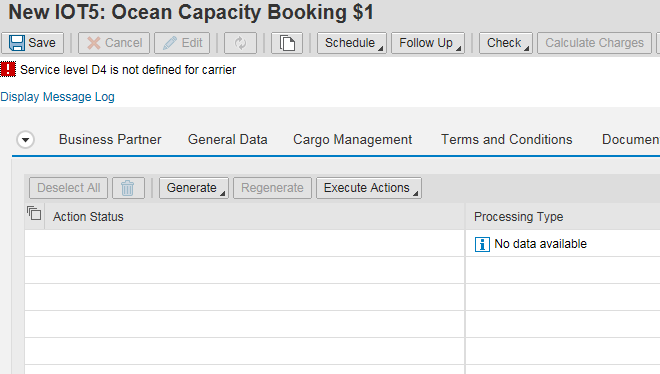660x374 pixels.
Task: Click the Regenerate button
Action: [272, 188]
